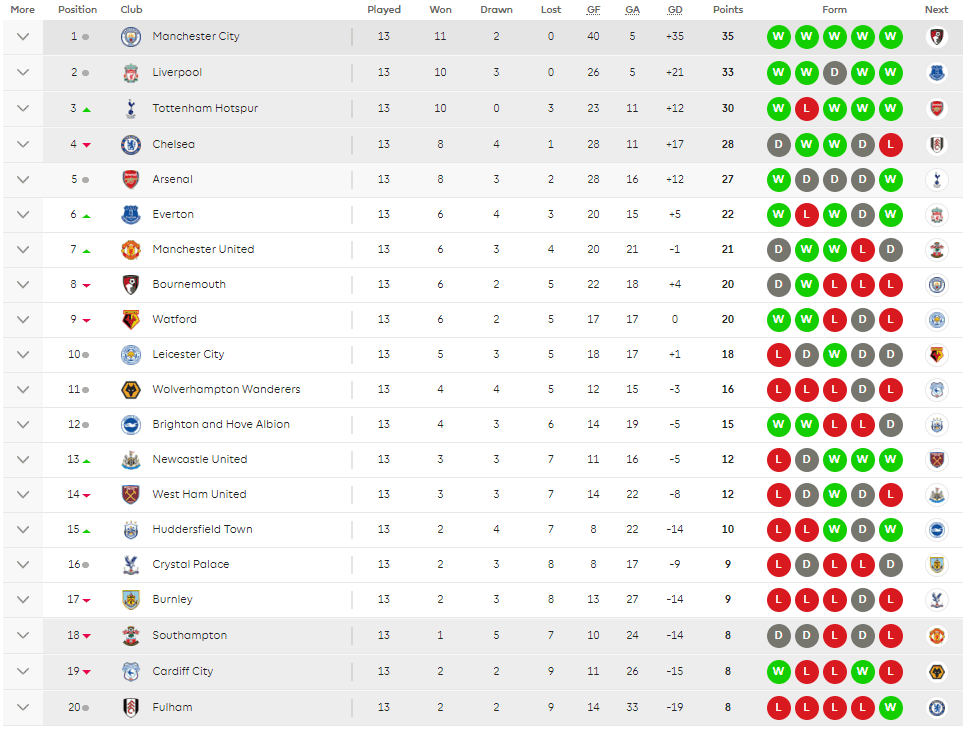
Task: Expand the Arsenal row chevron
Action: [x=23, y=179]
